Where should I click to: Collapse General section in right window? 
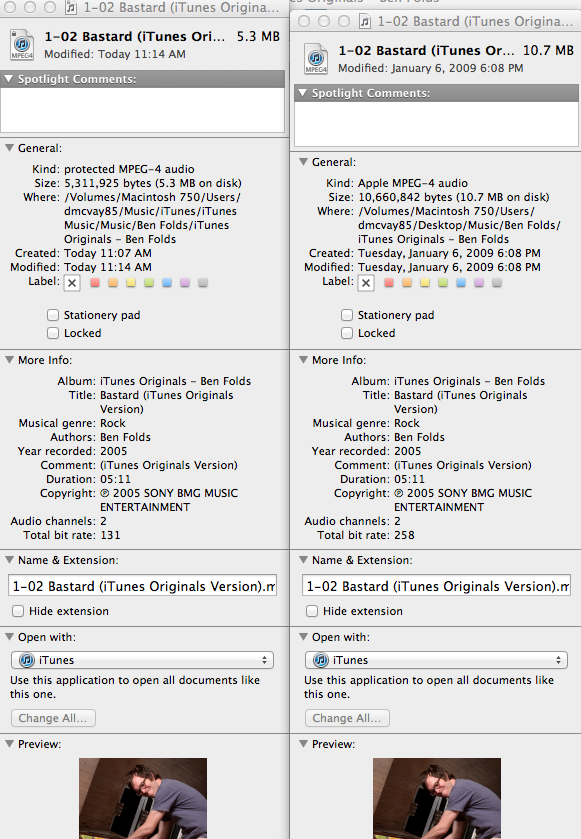pos(303,162)
